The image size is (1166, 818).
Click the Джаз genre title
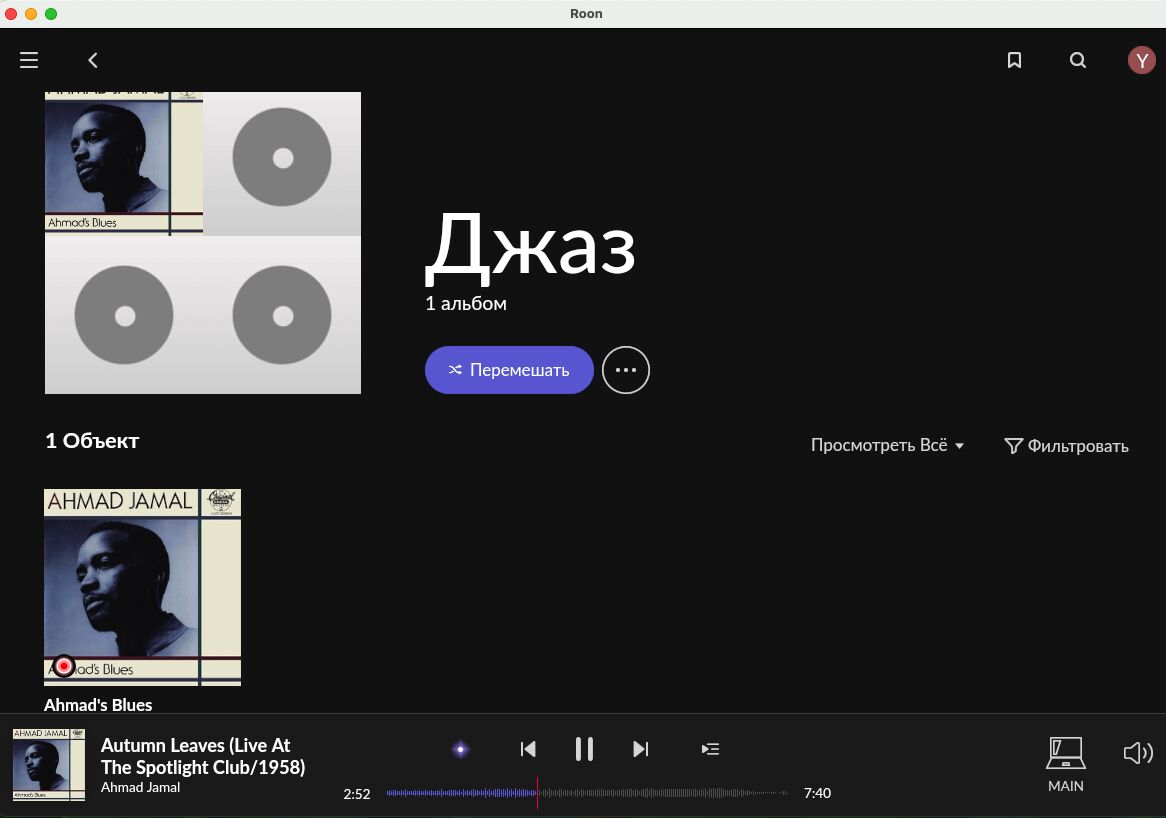click(x=530, y=247)
